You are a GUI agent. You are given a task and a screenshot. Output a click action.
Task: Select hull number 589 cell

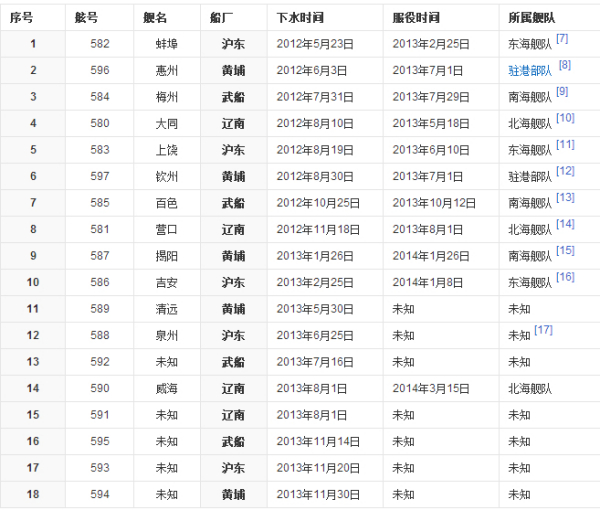100,309
